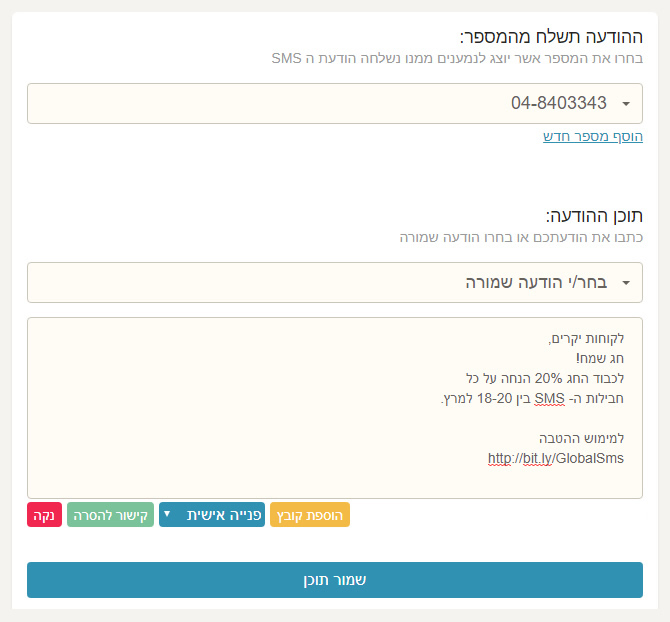Click inside the message content text area
The height and width of the screenshot is (622, 670).
pyautogui.click(x=335, y=408)
